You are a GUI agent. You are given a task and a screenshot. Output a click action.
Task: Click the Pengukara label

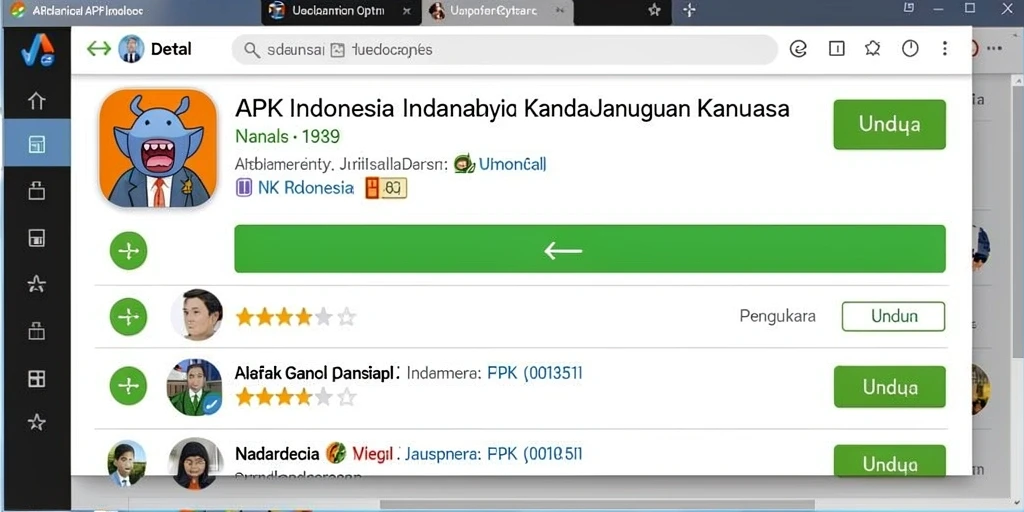[x=777, y=316]
